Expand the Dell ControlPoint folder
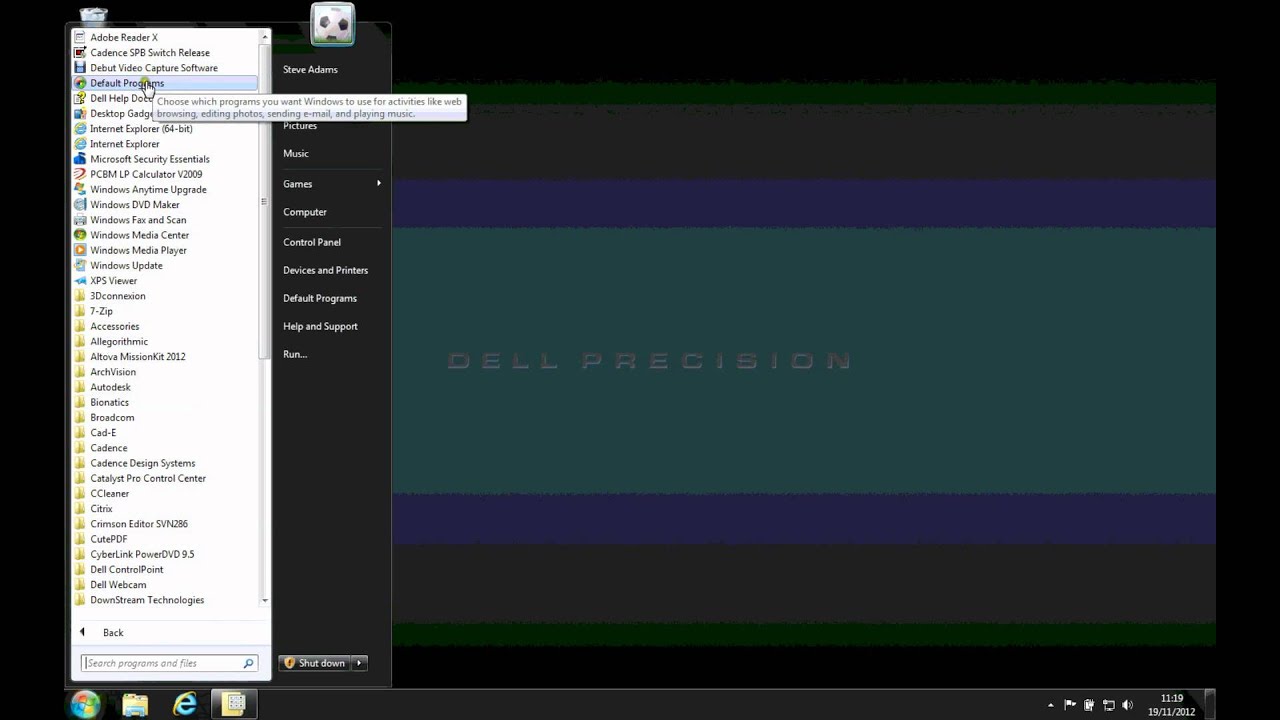Viewport: 1280px width, 720px height. (126, 570)
